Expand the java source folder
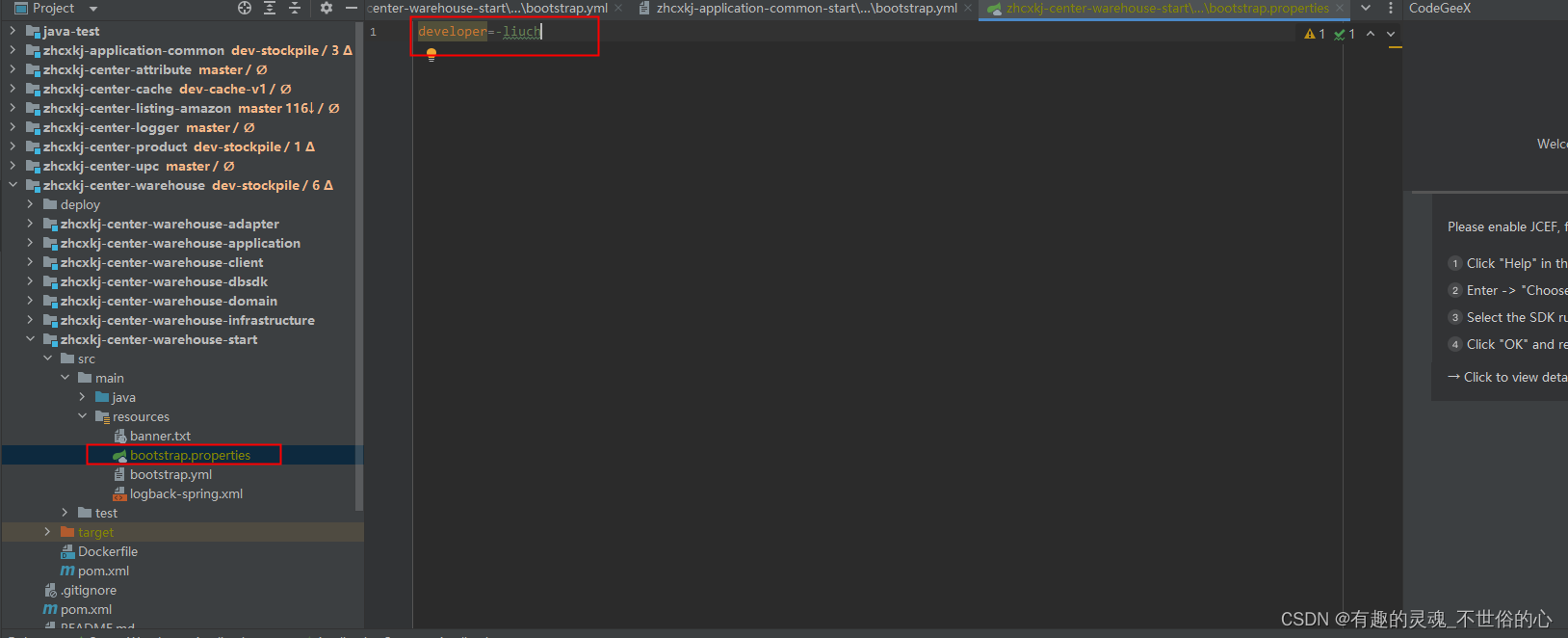Screen dimensions: 1568x638 click(82, 397)
